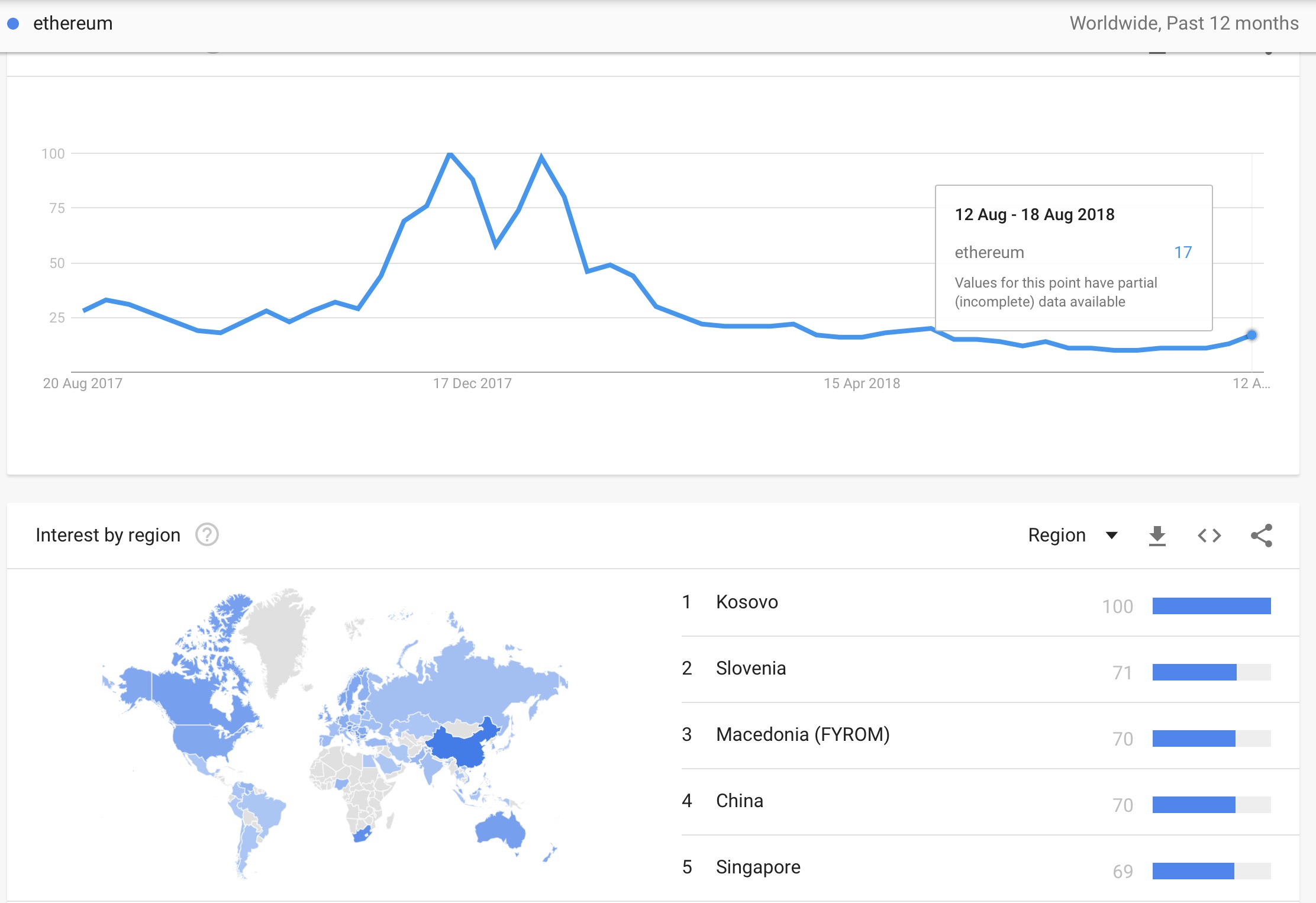The image size is (1316, 903).
Task: Select Kosovo in the region ranking
Action: (747, 602)
